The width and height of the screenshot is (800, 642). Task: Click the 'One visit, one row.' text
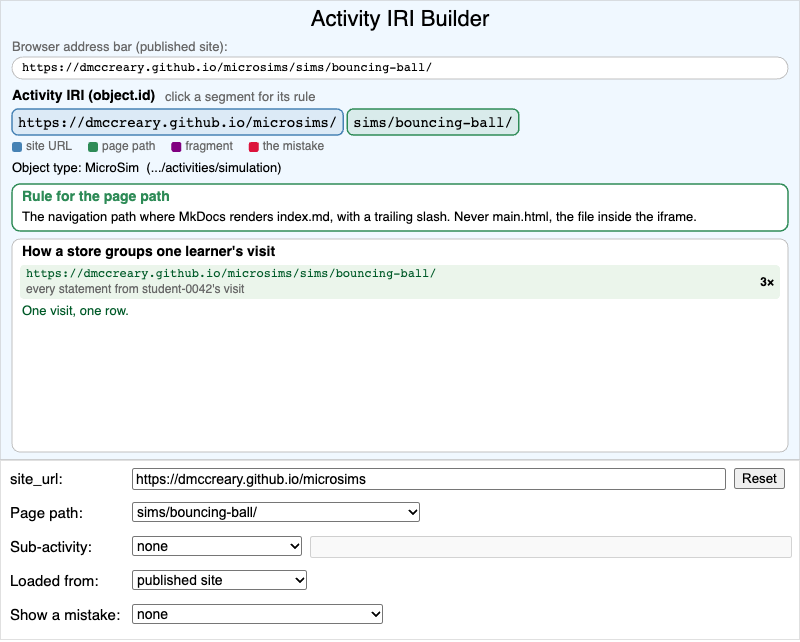coord(76,311)
